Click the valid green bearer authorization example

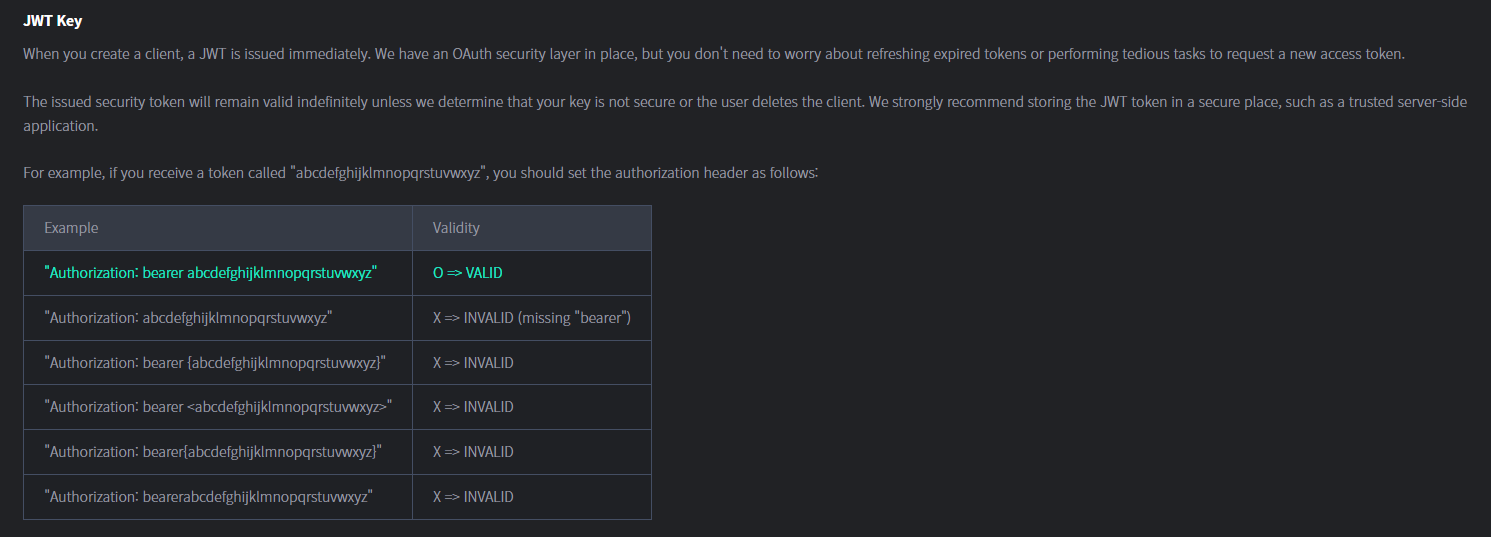coord(210,273)
